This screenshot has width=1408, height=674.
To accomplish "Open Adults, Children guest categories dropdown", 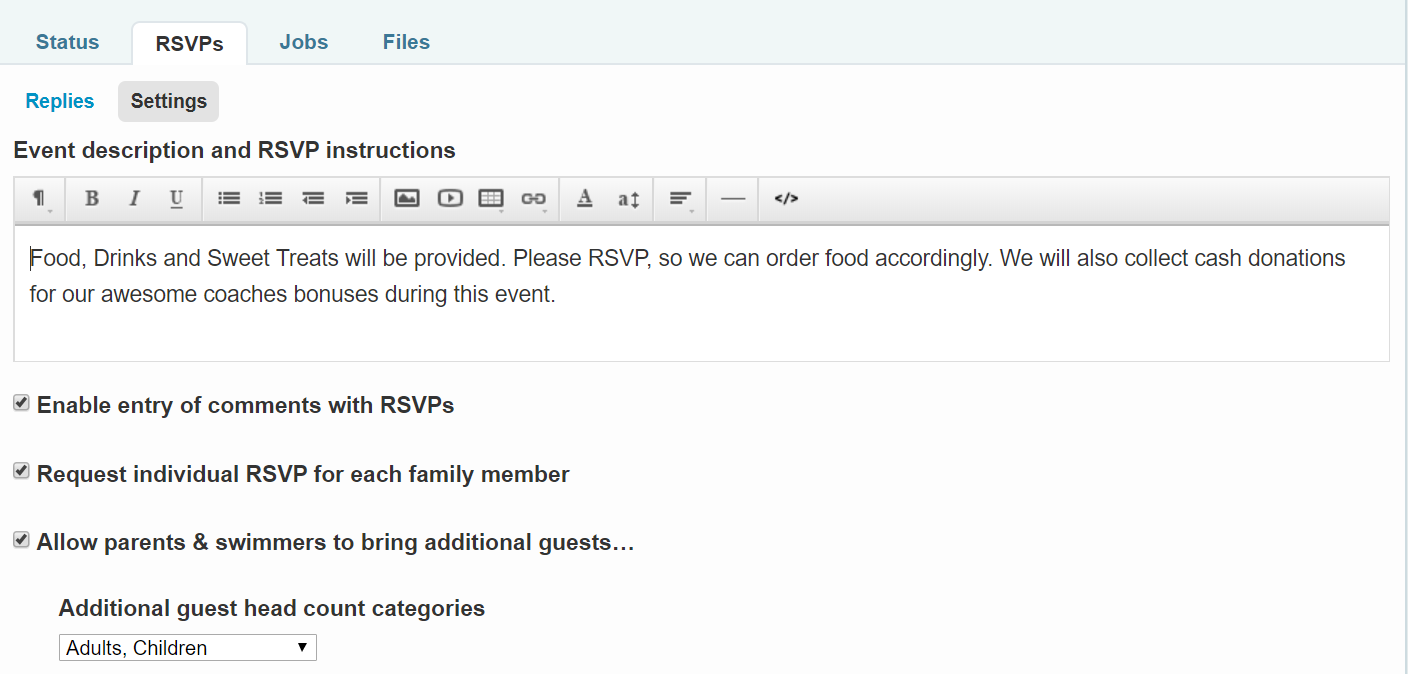I will point(188,647).
